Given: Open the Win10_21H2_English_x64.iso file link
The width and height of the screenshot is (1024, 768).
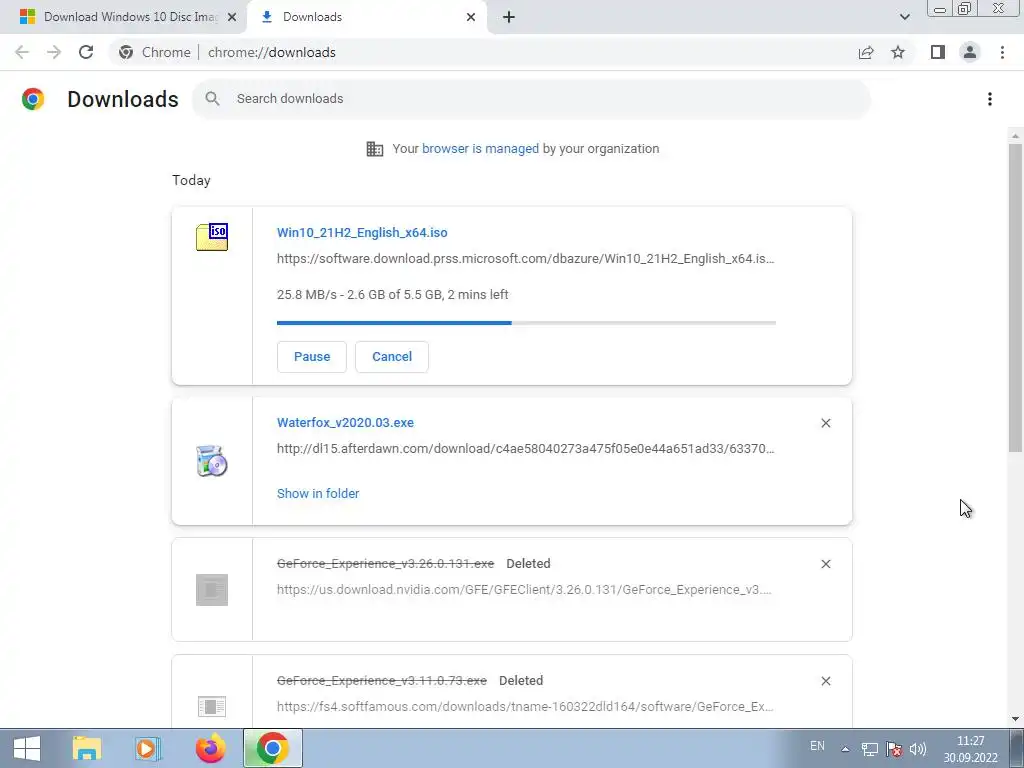Looking at the screenshot, I should point(362,232).
